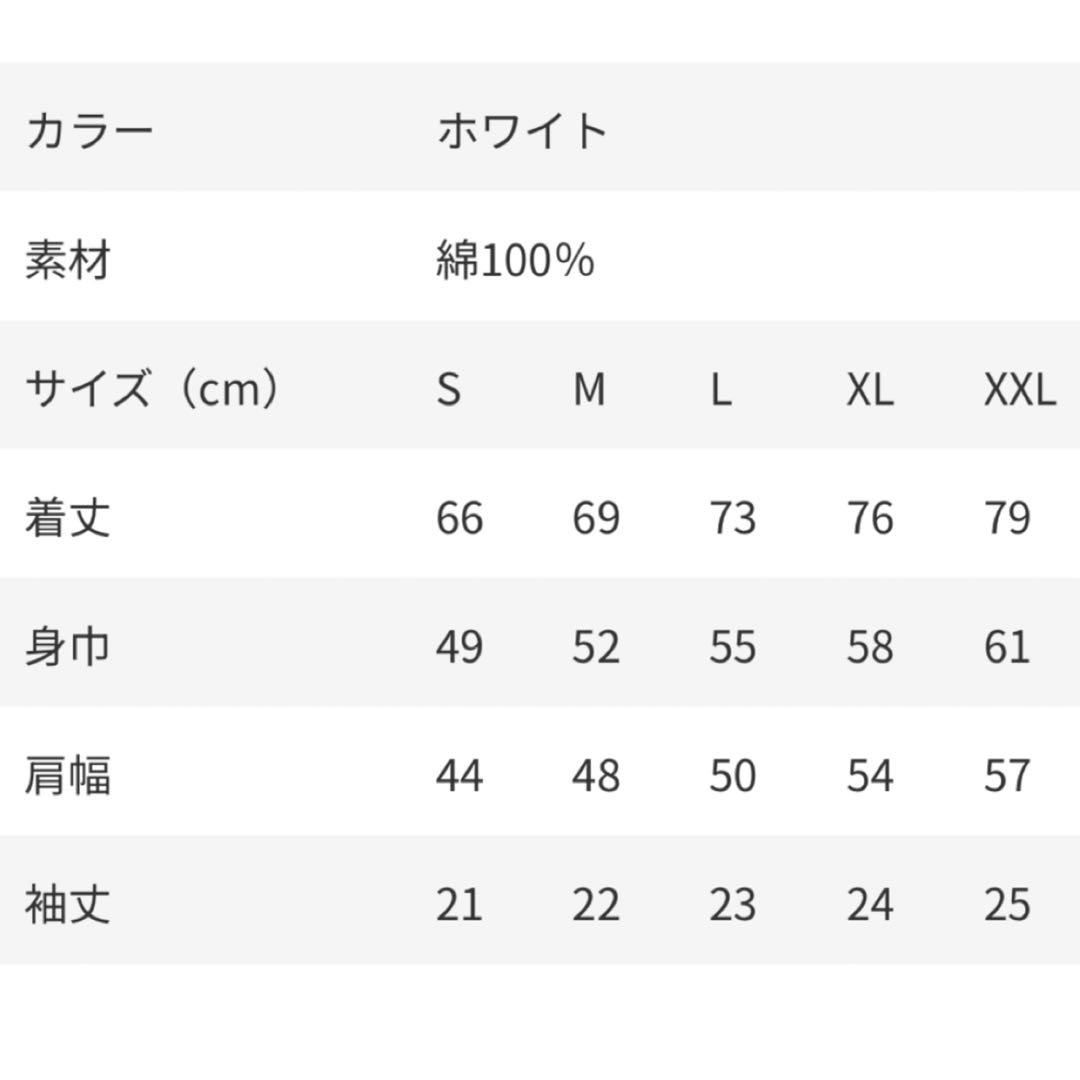1080x1080 pixels.
Task: Click the 肩幅 value 48 for size M
Action: 596,777
